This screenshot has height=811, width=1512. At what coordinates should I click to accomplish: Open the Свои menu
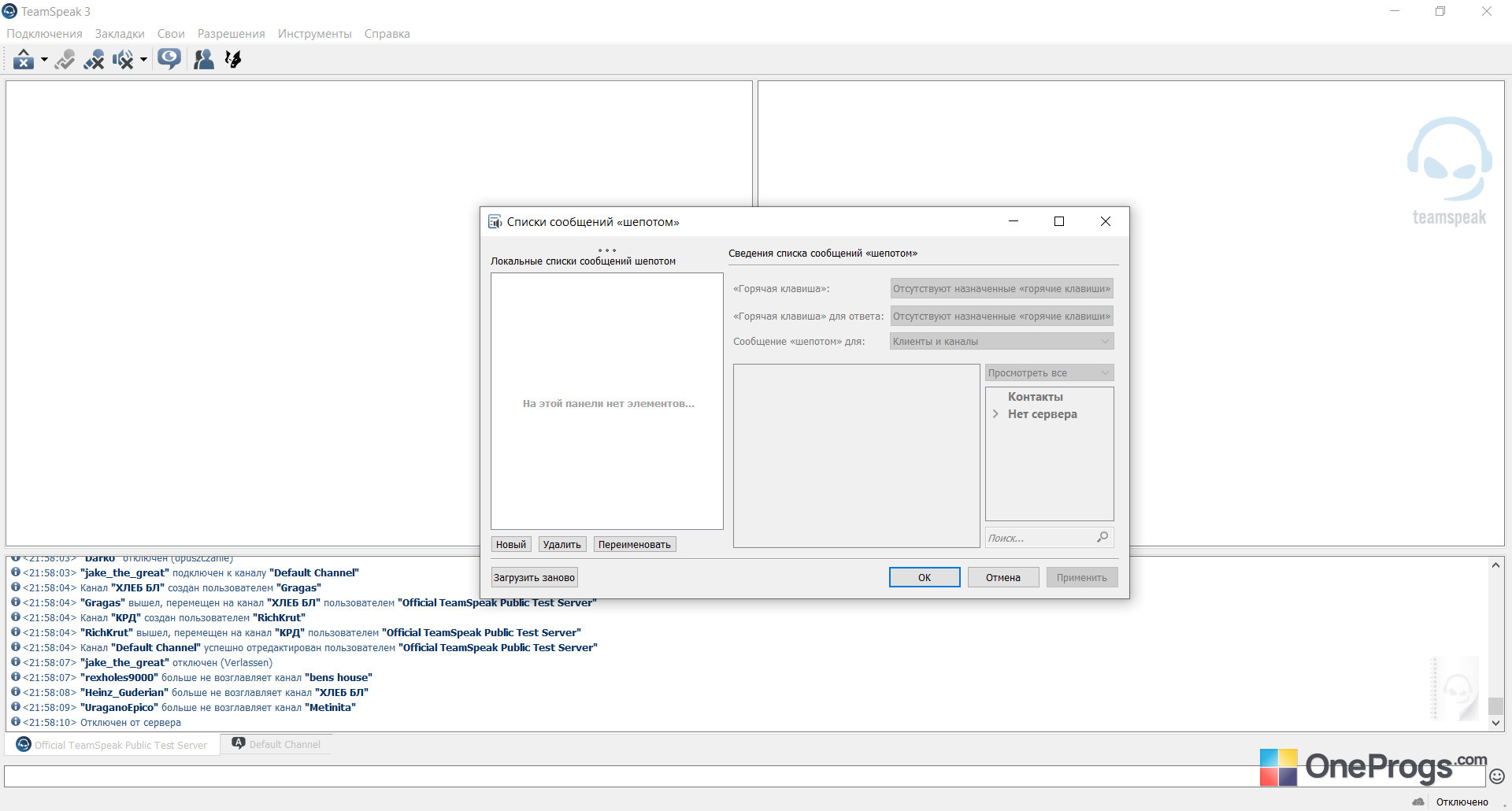[x=171, y=34]
